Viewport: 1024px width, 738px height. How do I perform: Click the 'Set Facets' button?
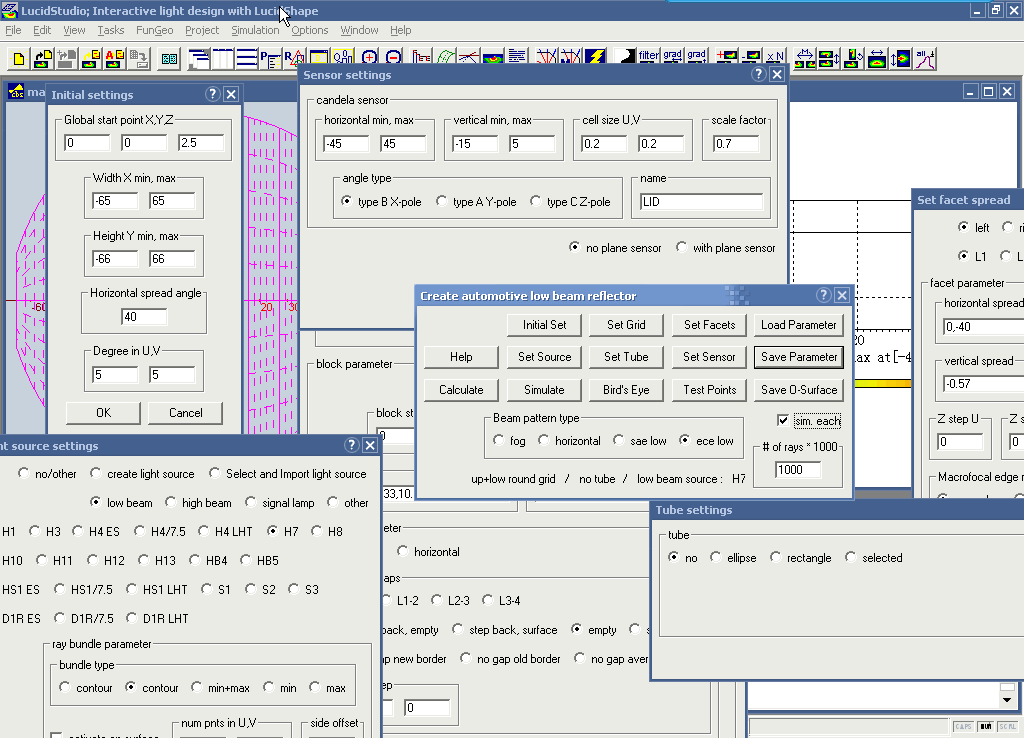[x=709, y=325]
